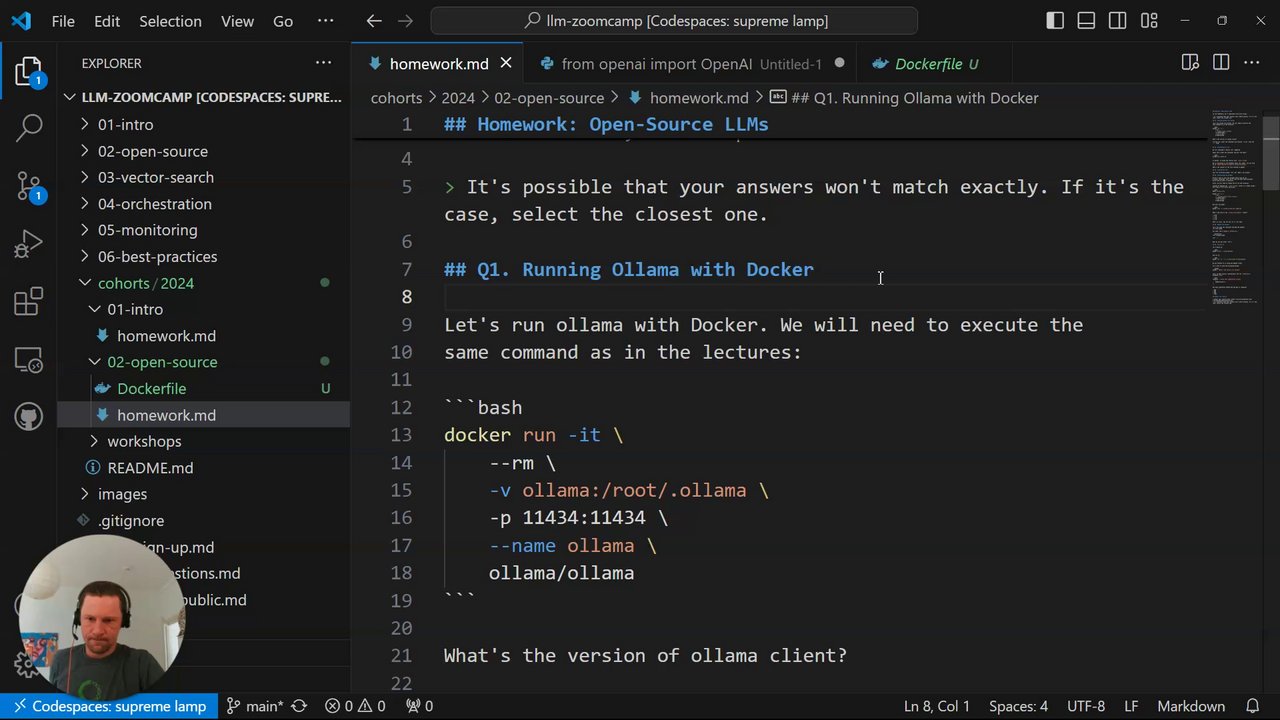Click the editor vertical scrollbar thumb
Screen dimensions: 1280x720
pyautogui.click(x=1271, y=153)
